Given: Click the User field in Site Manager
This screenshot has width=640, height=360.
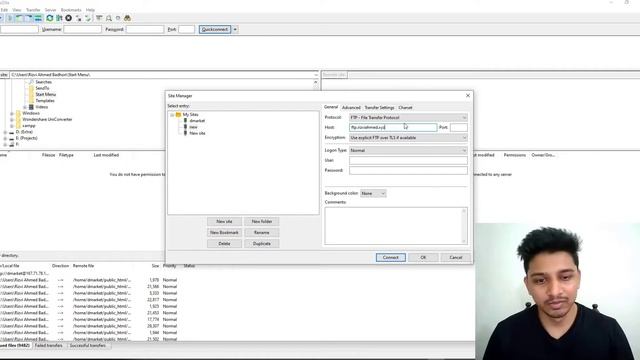Looking at the screenshot, I should click(408, 160).
